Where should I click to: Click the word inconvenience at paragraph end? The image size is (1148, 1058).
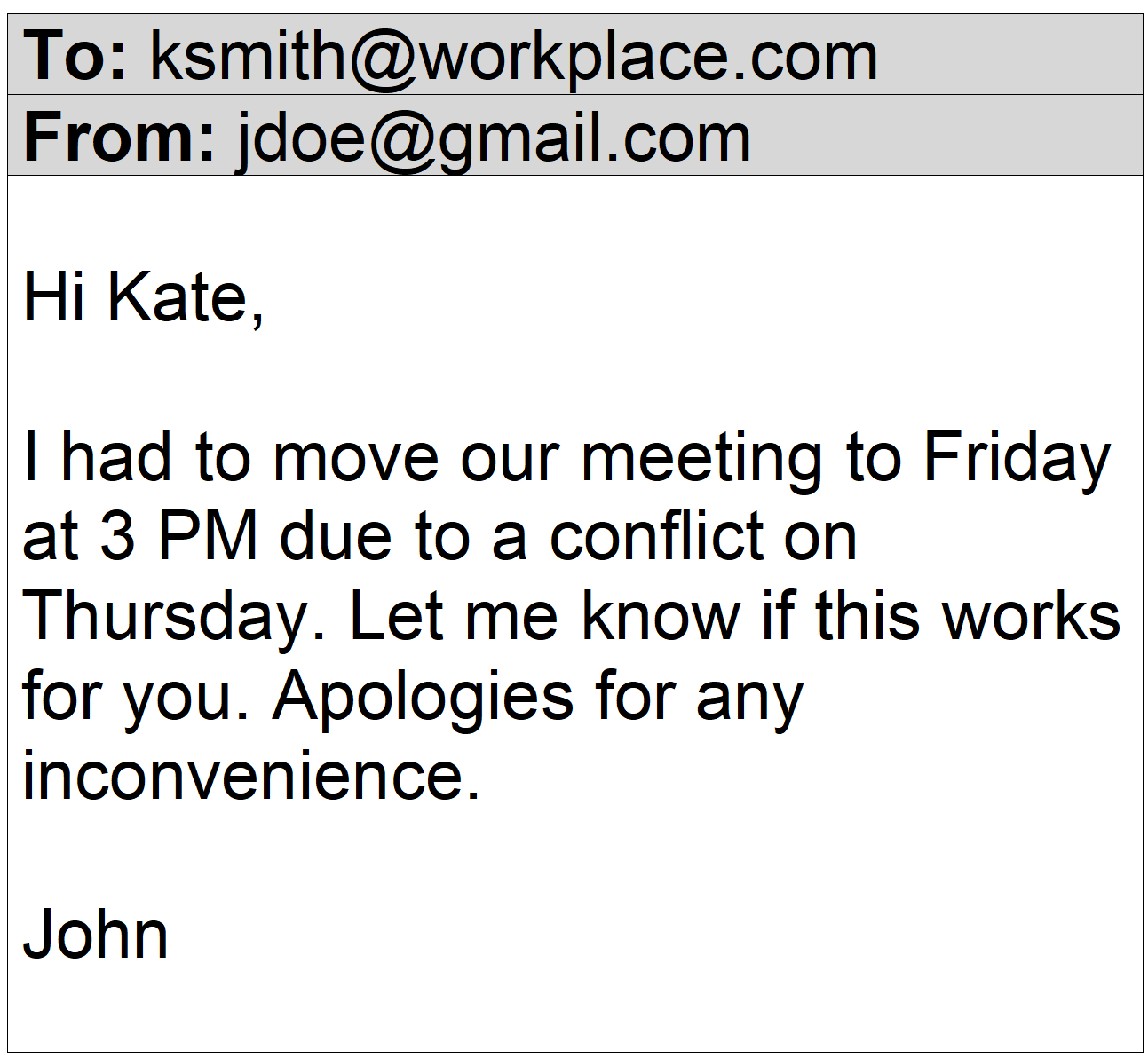click(251, 775)
